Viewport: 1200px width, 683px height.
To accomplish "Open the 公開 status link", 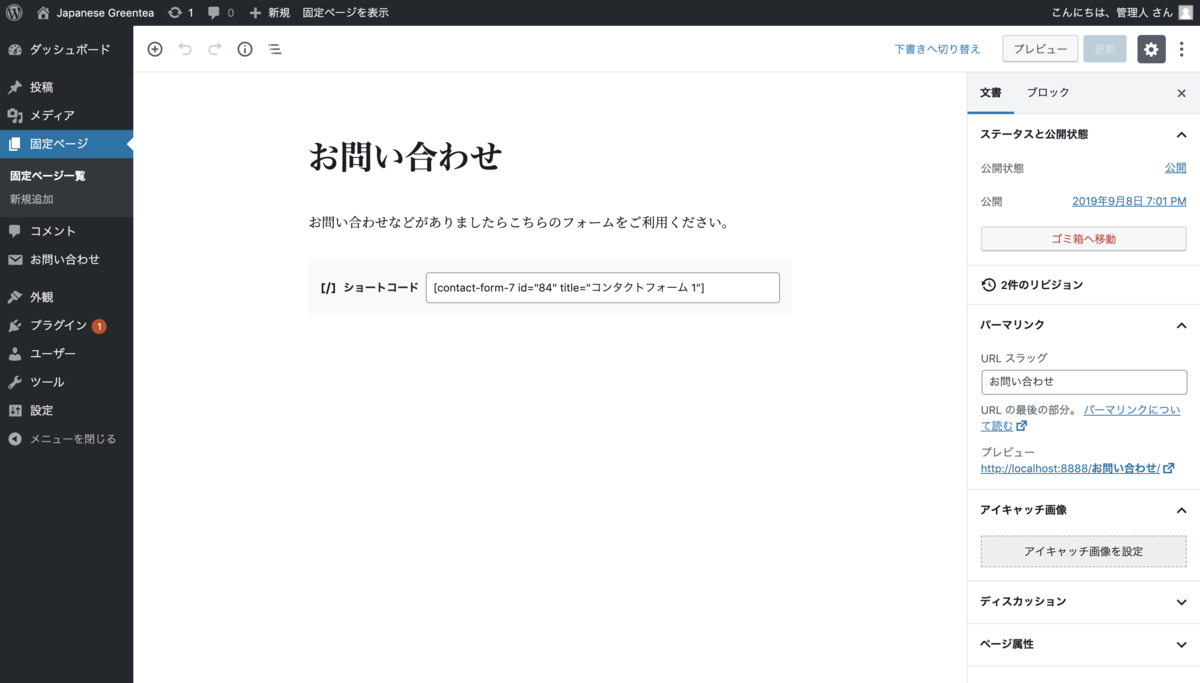I will coord(1174,168).
